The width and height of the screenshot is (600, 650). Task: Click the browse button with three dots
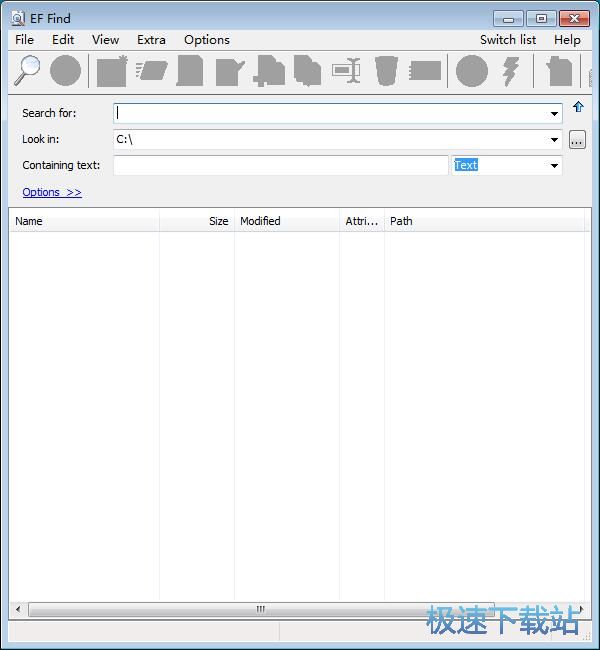coord(577,140)
